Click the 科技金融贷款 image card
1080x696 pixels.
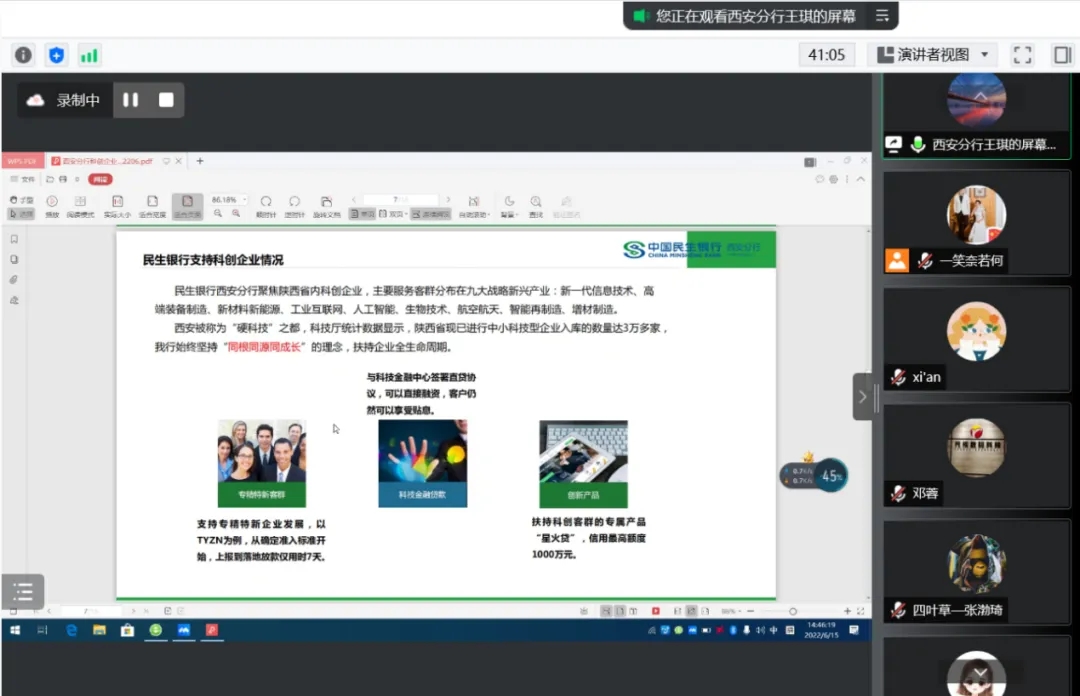point(422,463)
